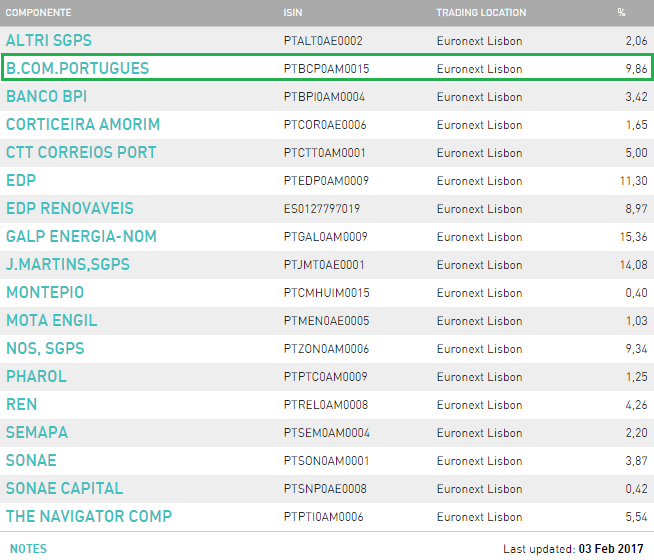The image size is (654, 560).
Task: Open the SEMAPA component link
Action: (x=37, y=432)
